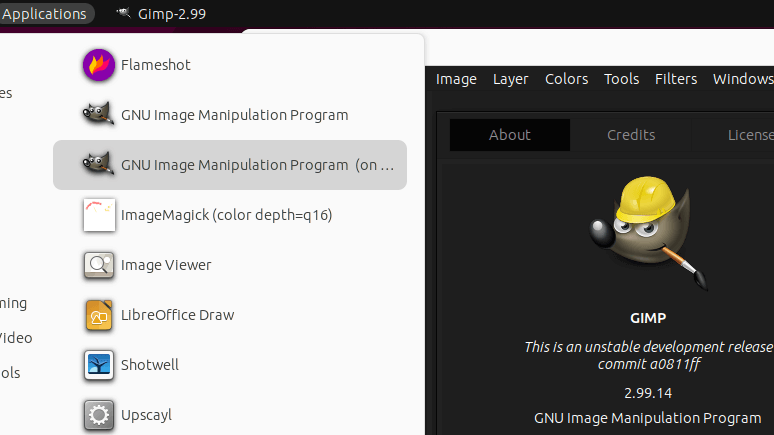Select ImageMagick (color depth=q16) label
Image resolution: width=774 pixels, height=435 pixels.
coord(227,215)
